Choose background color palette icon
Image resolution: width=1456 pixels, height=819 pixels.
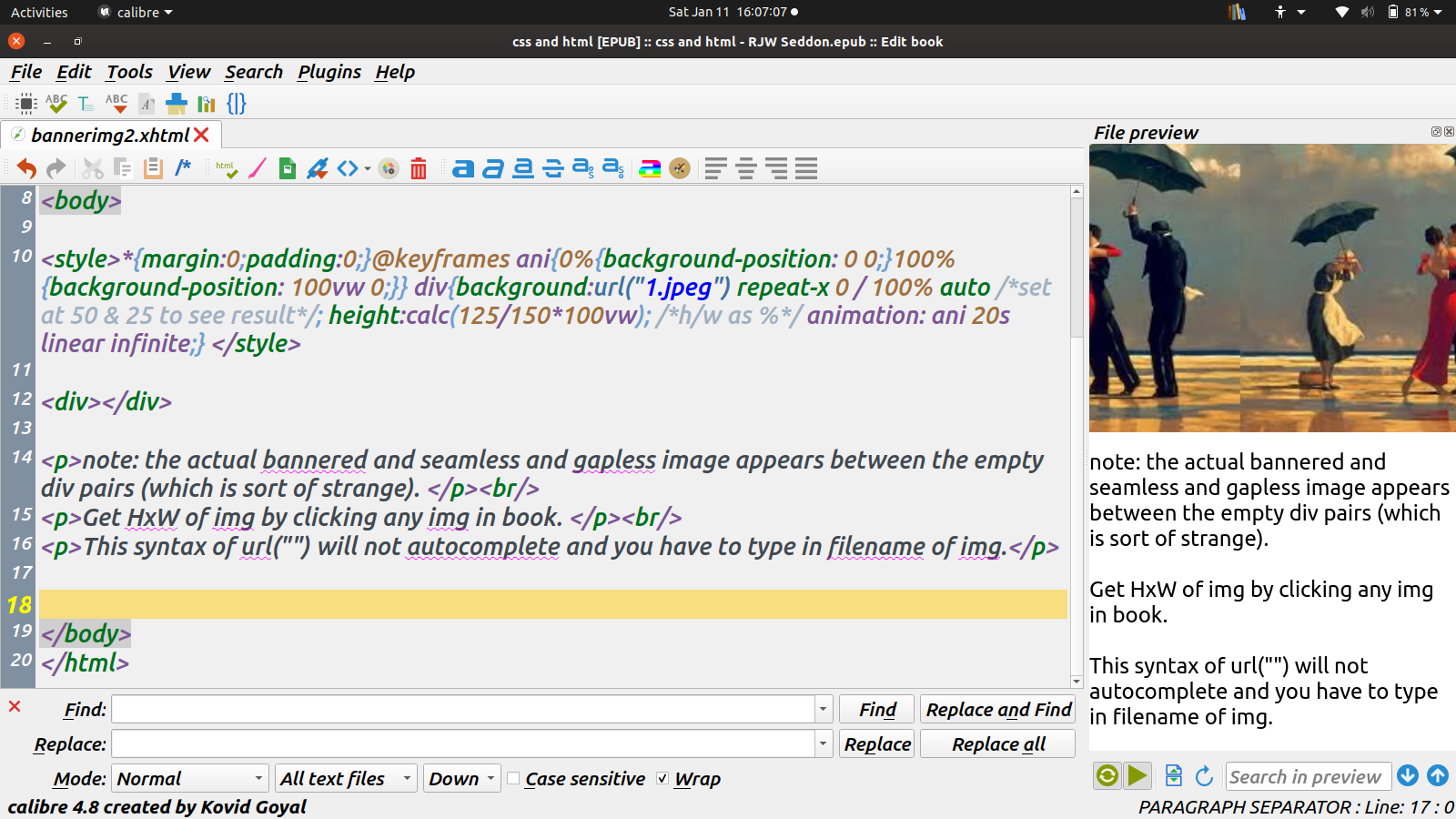click(x=680, y=168)
